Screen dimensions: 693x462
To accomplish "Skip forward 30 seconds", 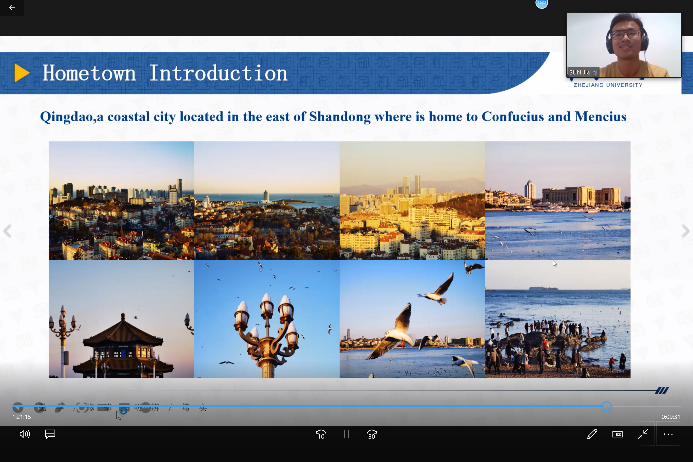I will click(x=372, y=434).
